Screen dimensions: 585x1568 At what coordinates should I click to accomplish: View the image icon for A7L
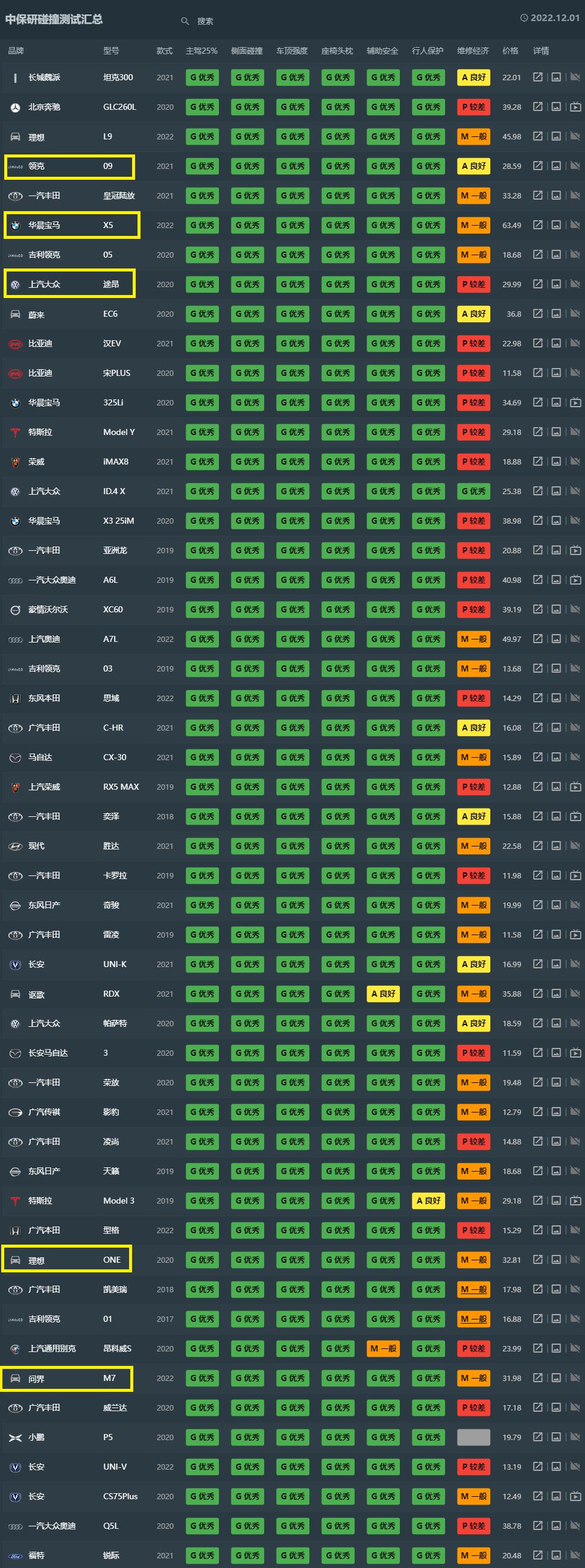point(556,639)
